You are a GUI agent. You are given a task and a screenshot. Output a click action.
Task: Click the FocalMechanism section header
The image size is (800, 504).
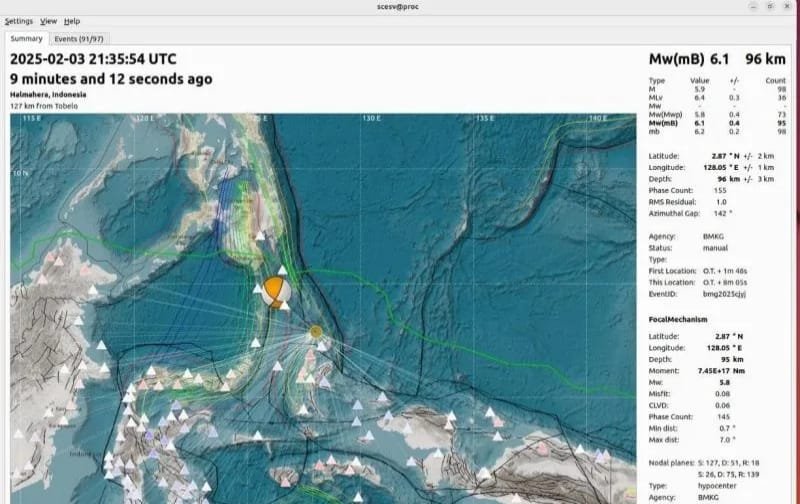(x=678, y=319)
